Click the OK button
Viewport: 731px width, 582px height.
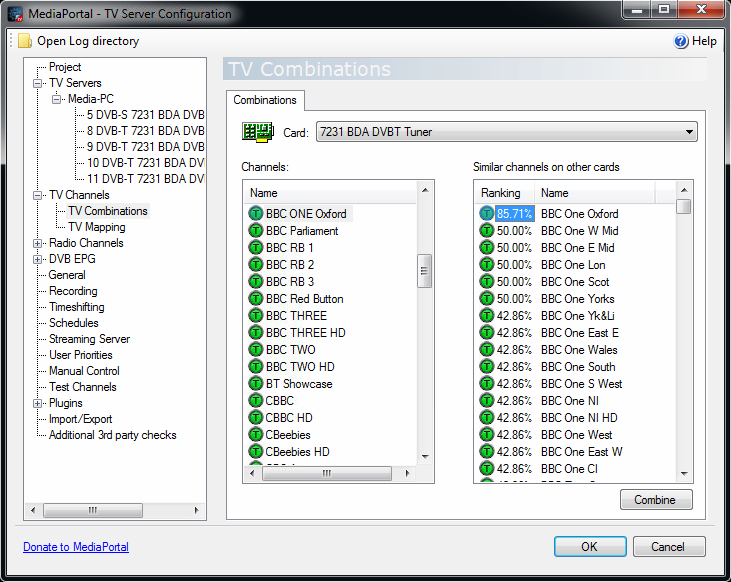(x=590, y=547)
